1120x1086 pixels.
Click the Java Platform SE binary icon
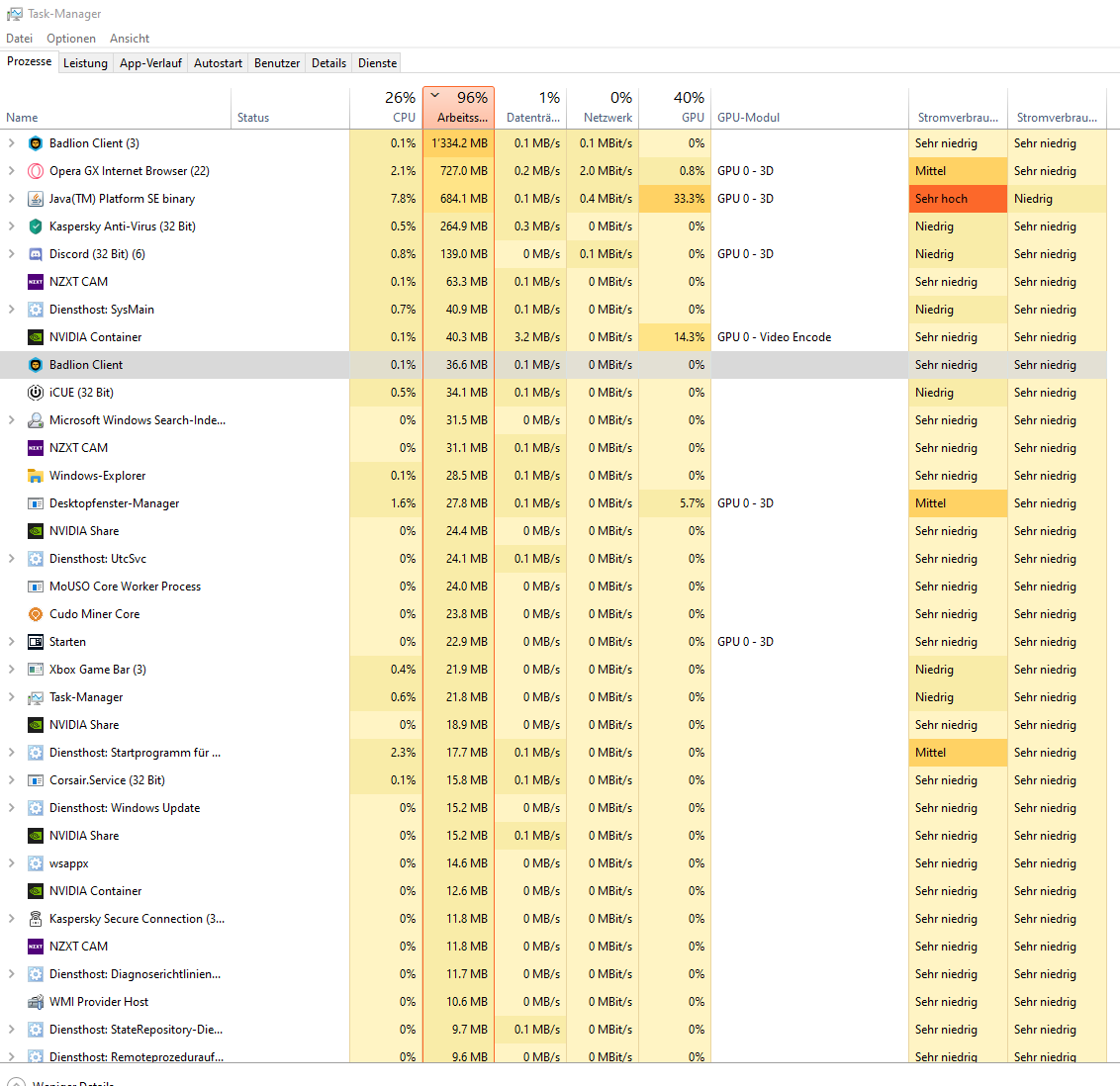[35, 199]
